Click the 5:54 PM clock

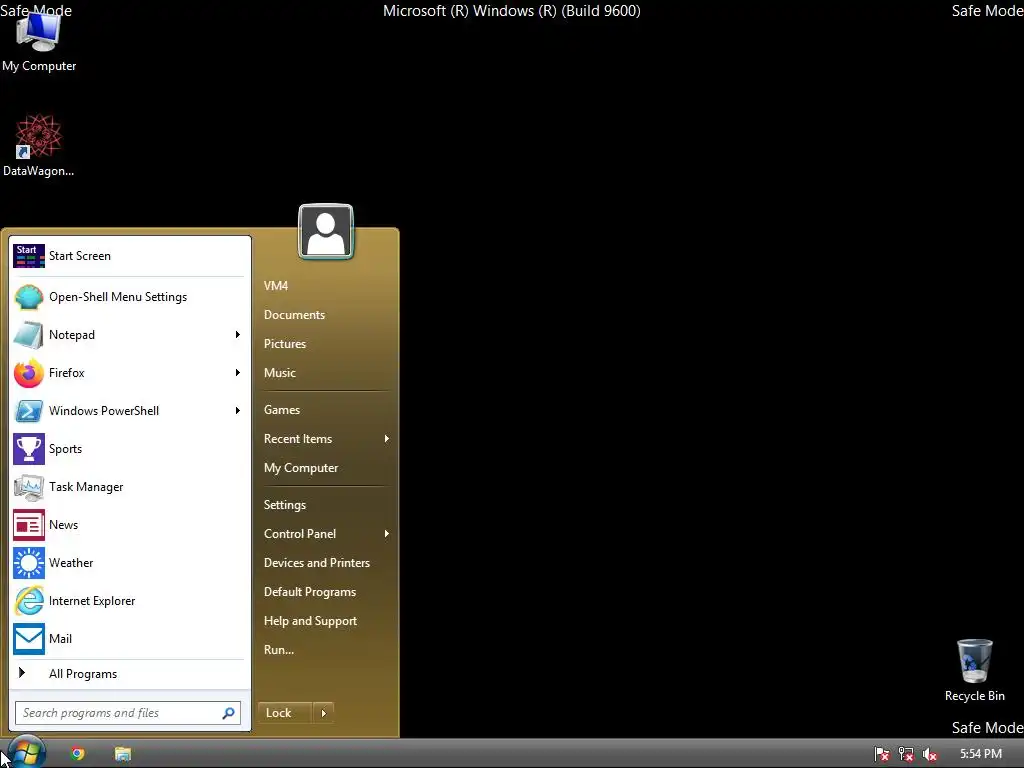(x=981, y=754)
